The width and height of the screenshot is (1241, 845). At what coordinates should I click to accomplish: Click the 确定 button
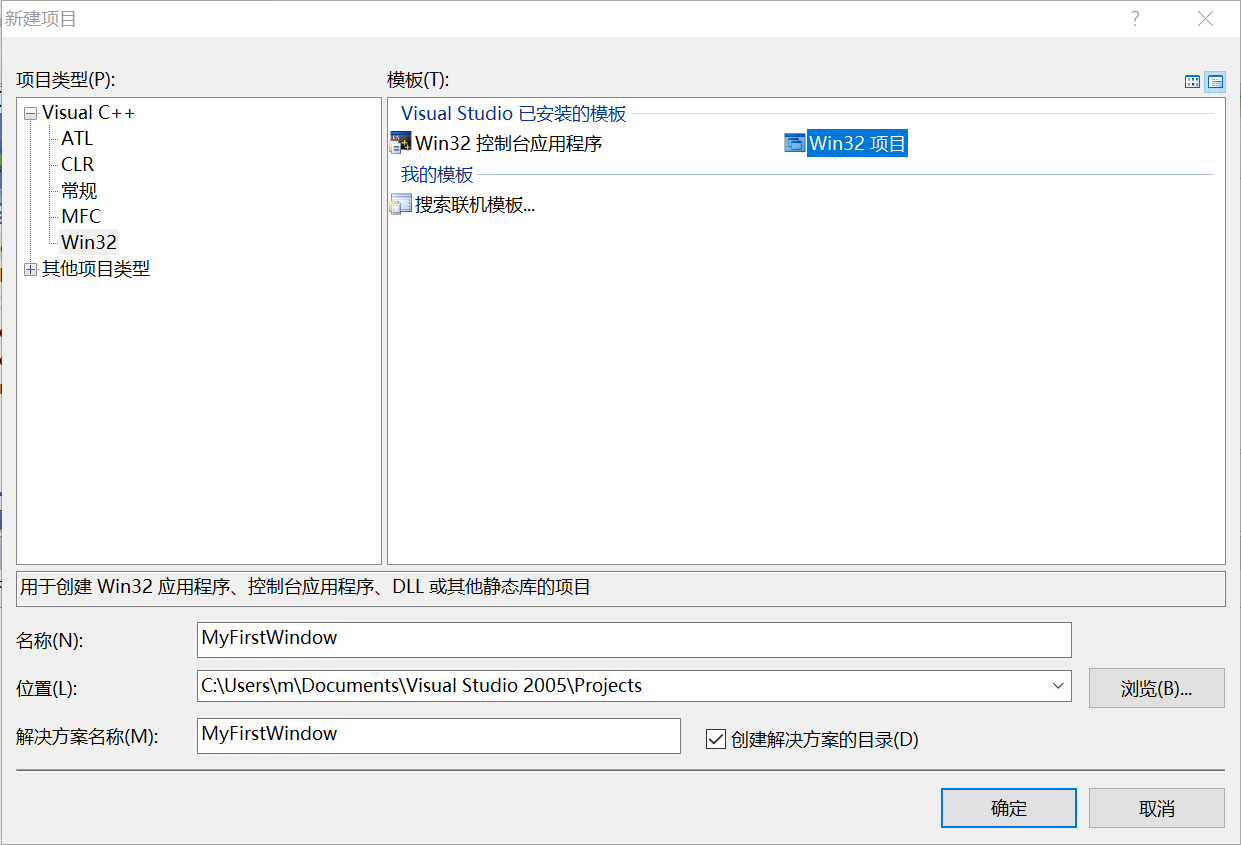pyautogui.click(x=1008, y=808)
